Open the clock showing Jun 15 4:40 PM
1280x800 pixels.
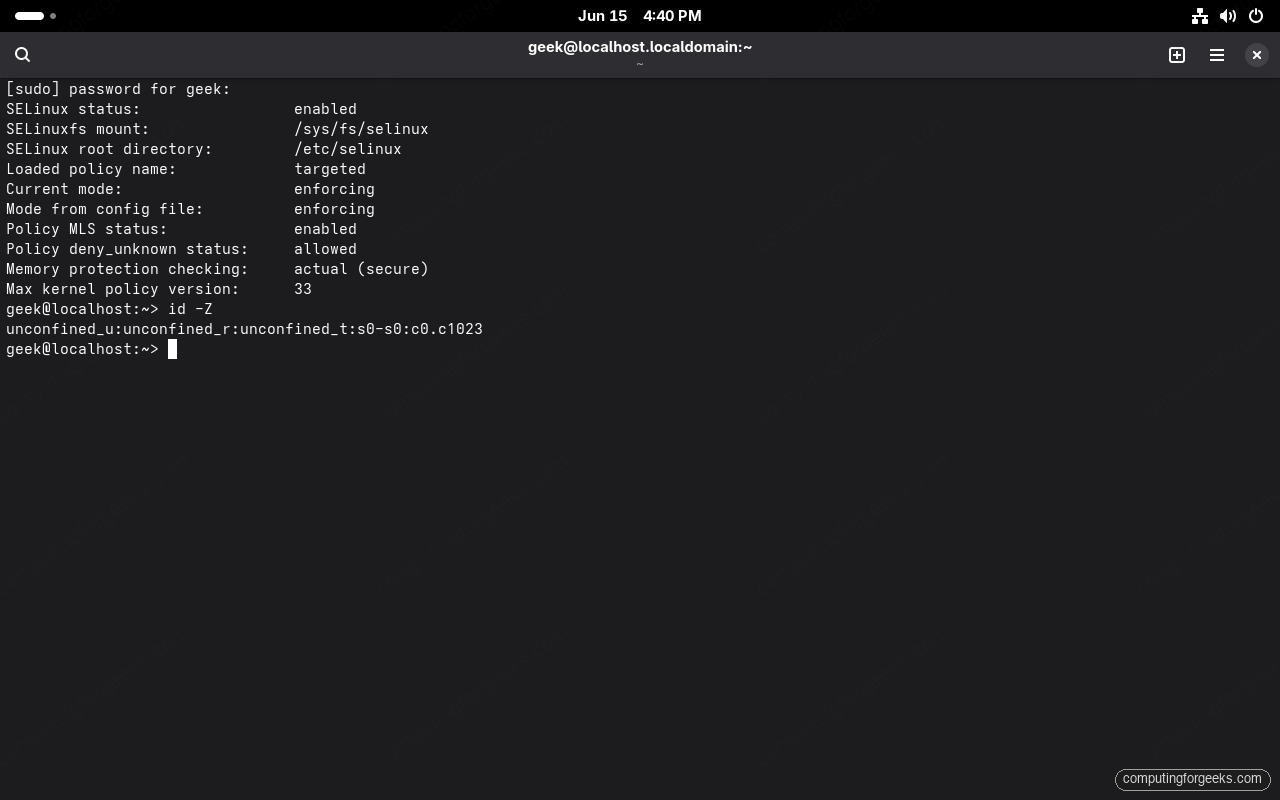(x=640, y=16)
